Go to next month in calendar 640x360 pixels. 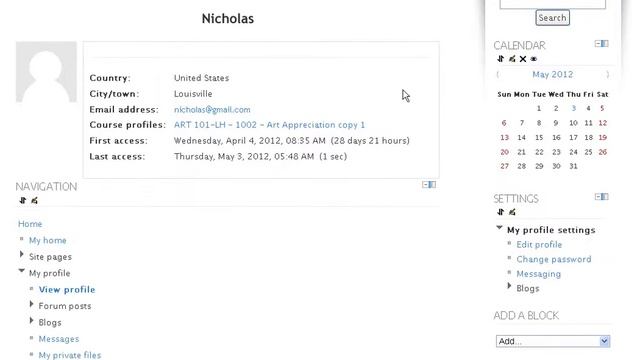pyautogui.click(x=607, y=74)
